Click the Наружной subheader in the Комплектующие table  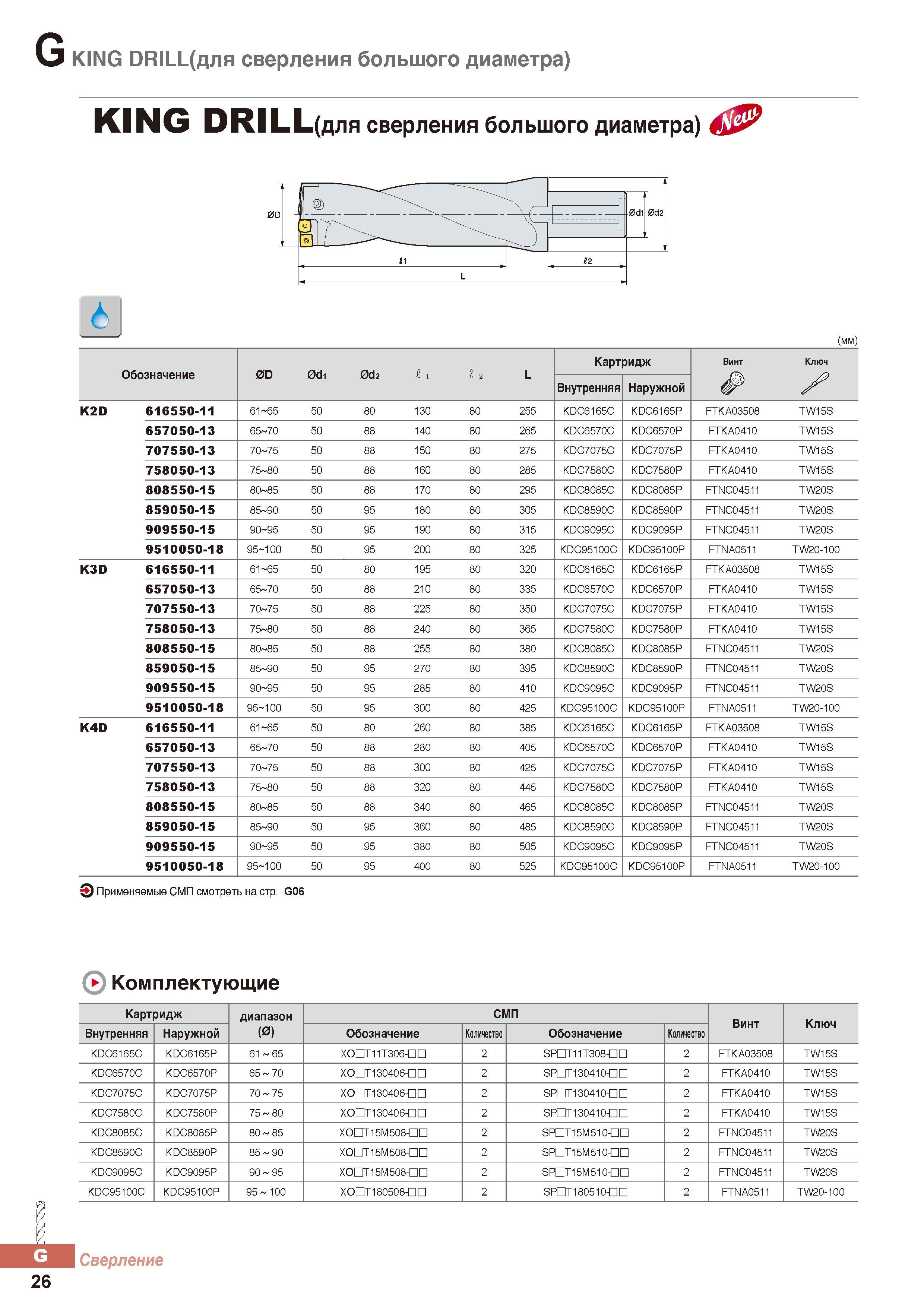click(x=191, y=1033)
